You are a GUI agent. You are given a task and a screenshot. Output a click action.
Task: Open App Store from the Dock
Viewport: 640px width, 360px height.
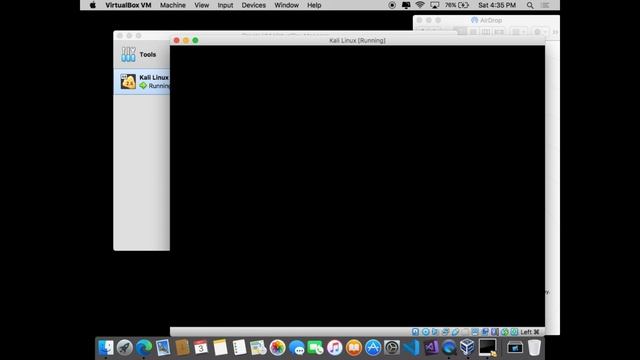pyautogui.click(x=373, y=348)
